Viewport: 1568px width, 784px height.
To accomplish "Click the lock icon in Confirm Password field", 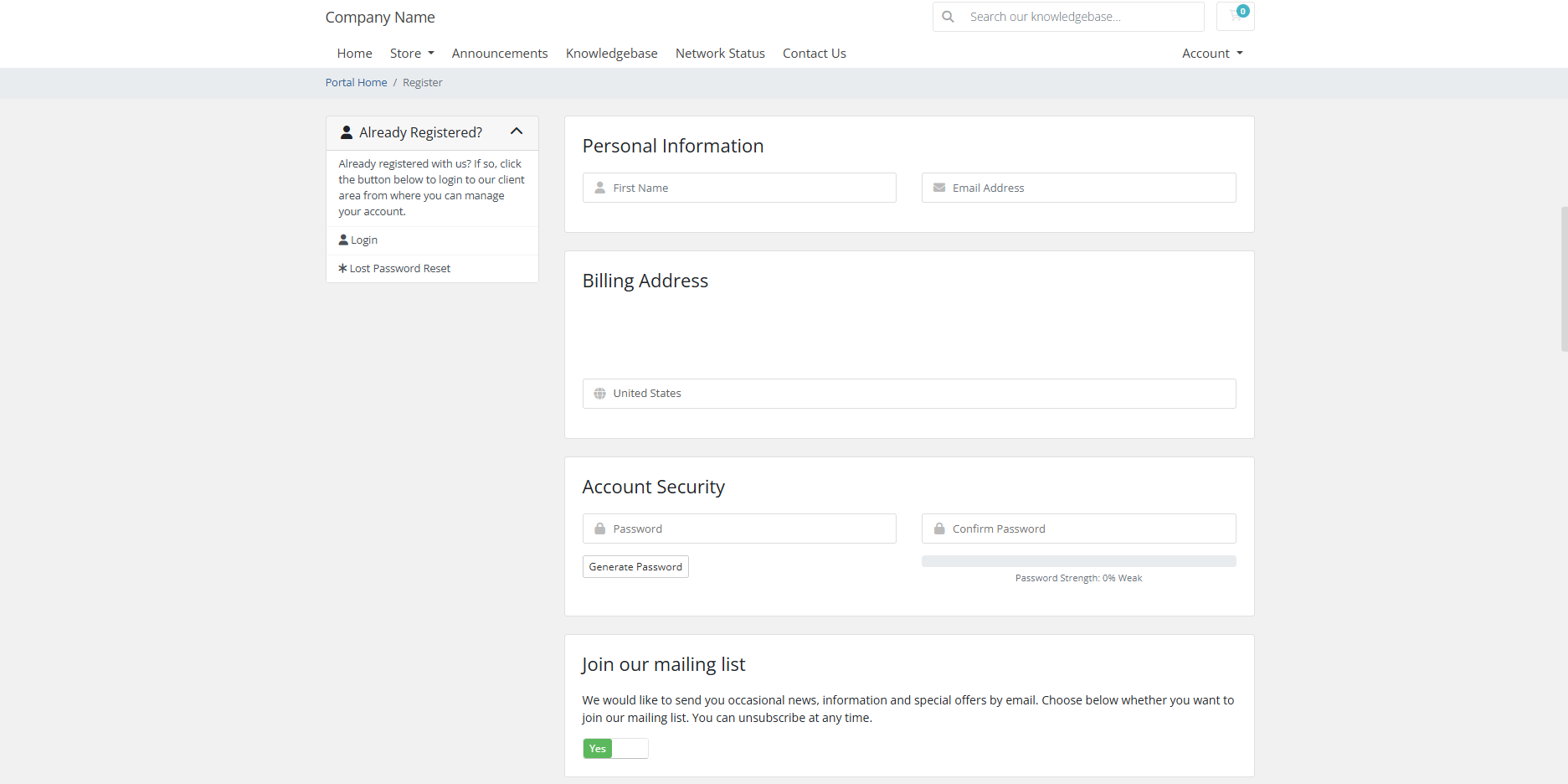I will (x=938, y=529).
